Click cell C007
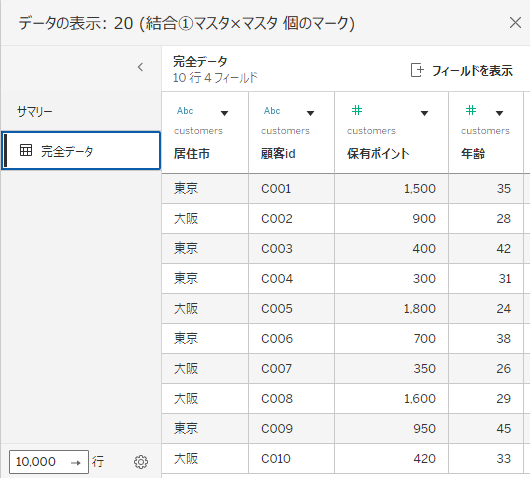 point(291,369)
